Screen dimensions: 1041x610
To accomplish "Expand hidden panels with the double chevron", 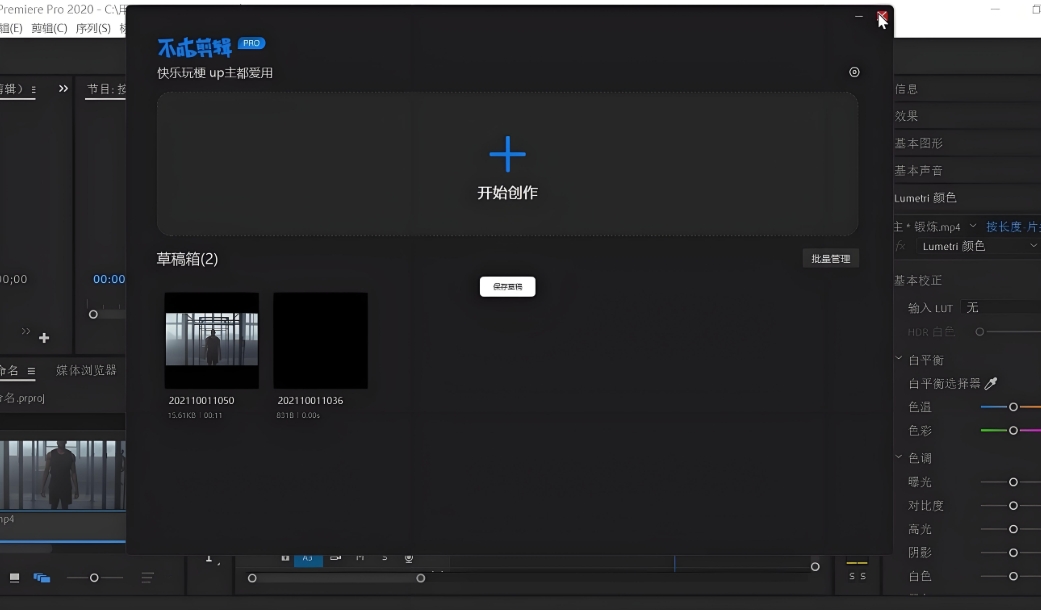I will click(x=64, y=89).
